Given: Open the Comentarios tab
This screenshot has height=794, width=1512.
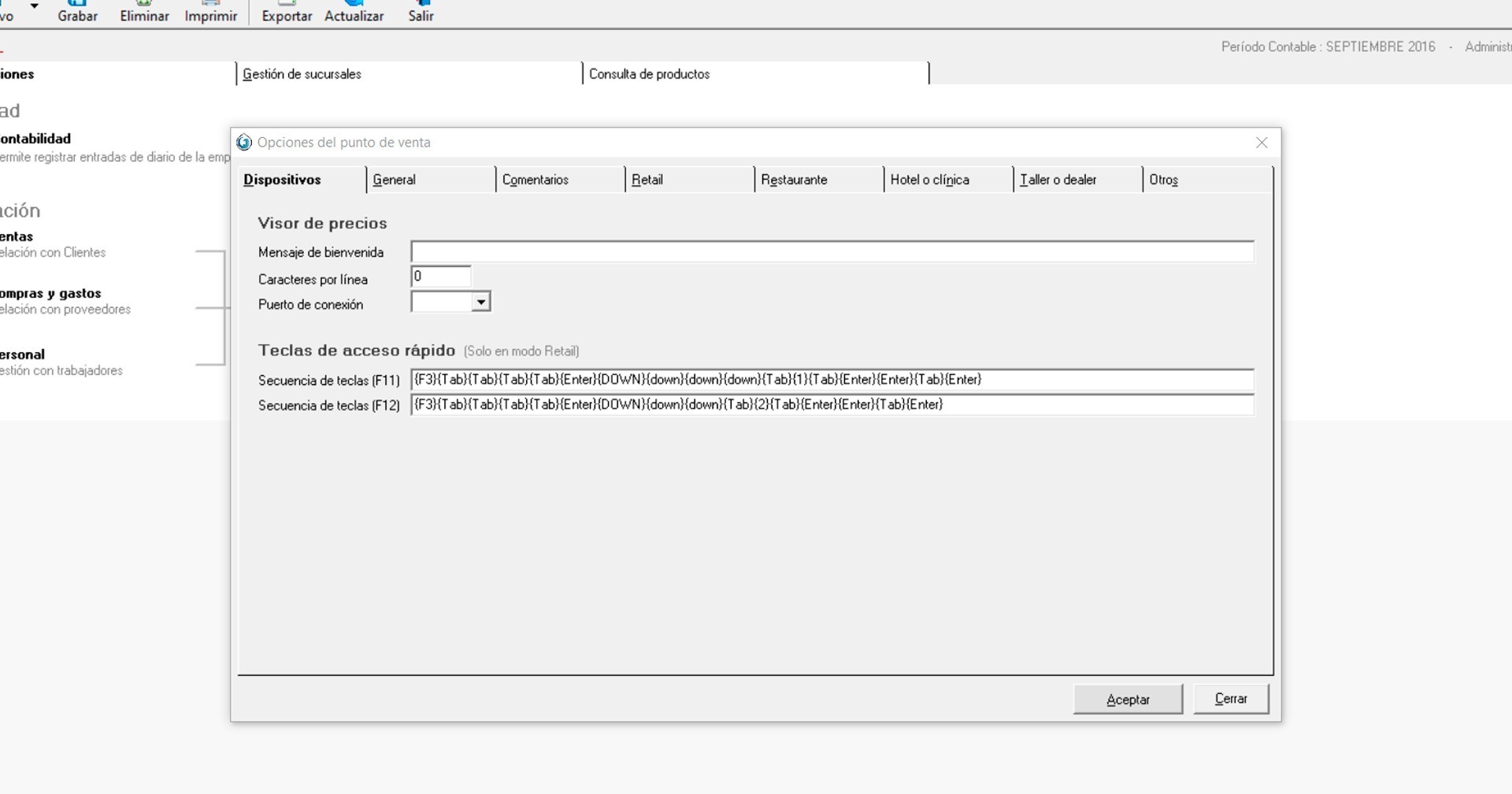Looking at the screenshot, I should [535, 180].
